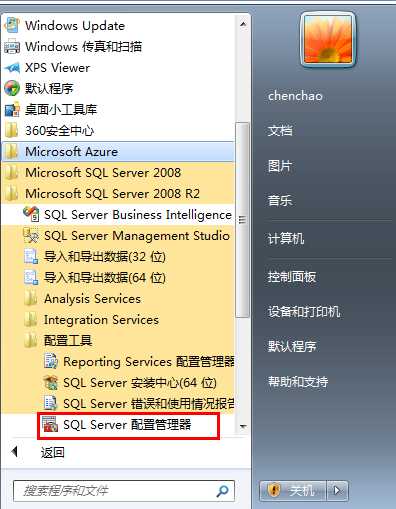Launch SQL Server Management Studio text entry

pyautogui.click(x=137, y=236)
